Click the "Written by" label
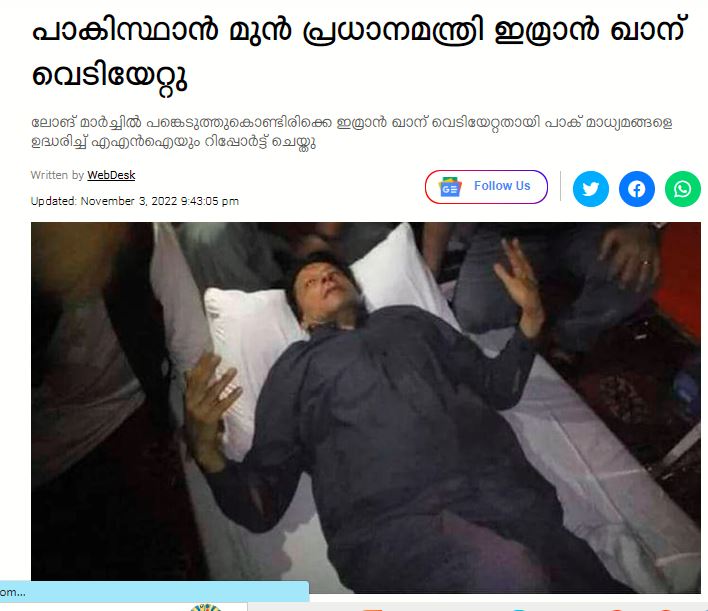 pos(57,175)
